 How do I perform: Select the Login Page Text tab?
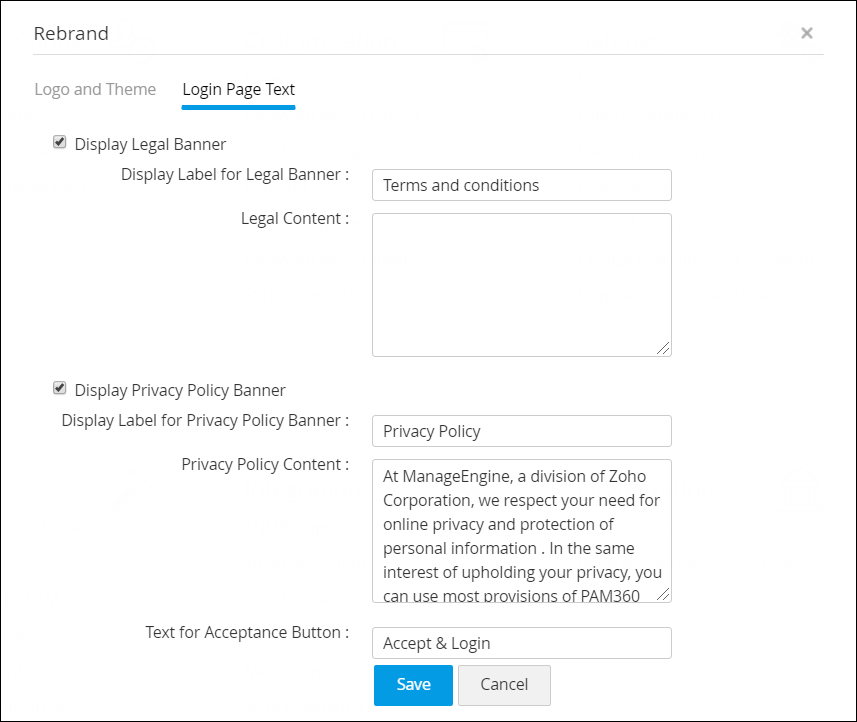pos(238,89)
